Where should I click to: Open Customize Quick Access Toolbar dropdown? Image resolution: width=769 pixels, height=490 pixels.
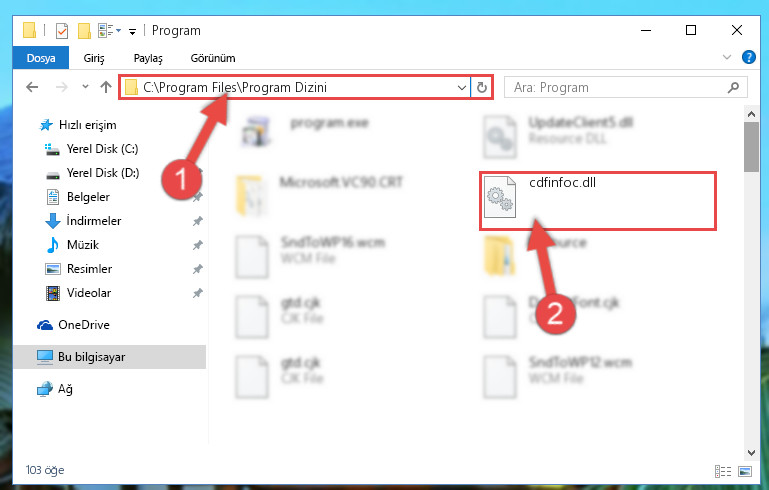coord(132,31)
